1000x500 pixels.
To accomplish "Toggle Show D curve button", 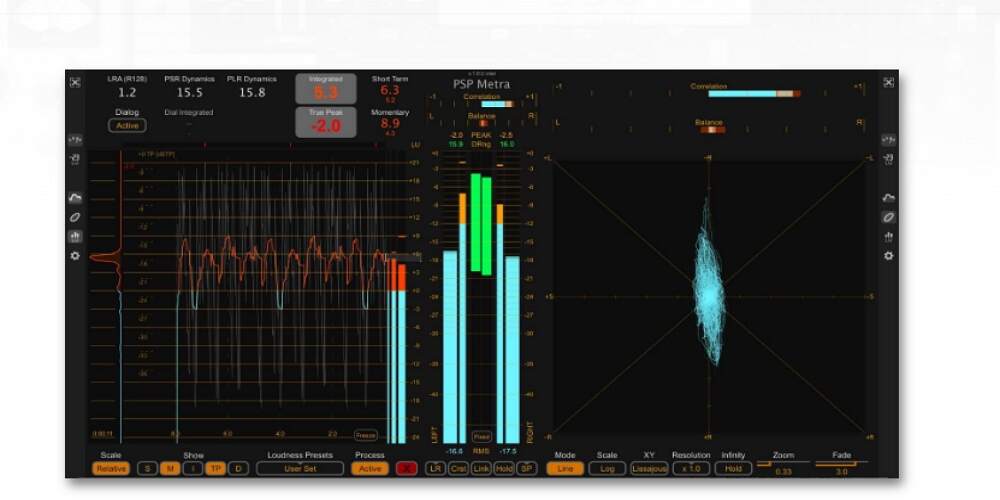I will [x=239, y=469].
